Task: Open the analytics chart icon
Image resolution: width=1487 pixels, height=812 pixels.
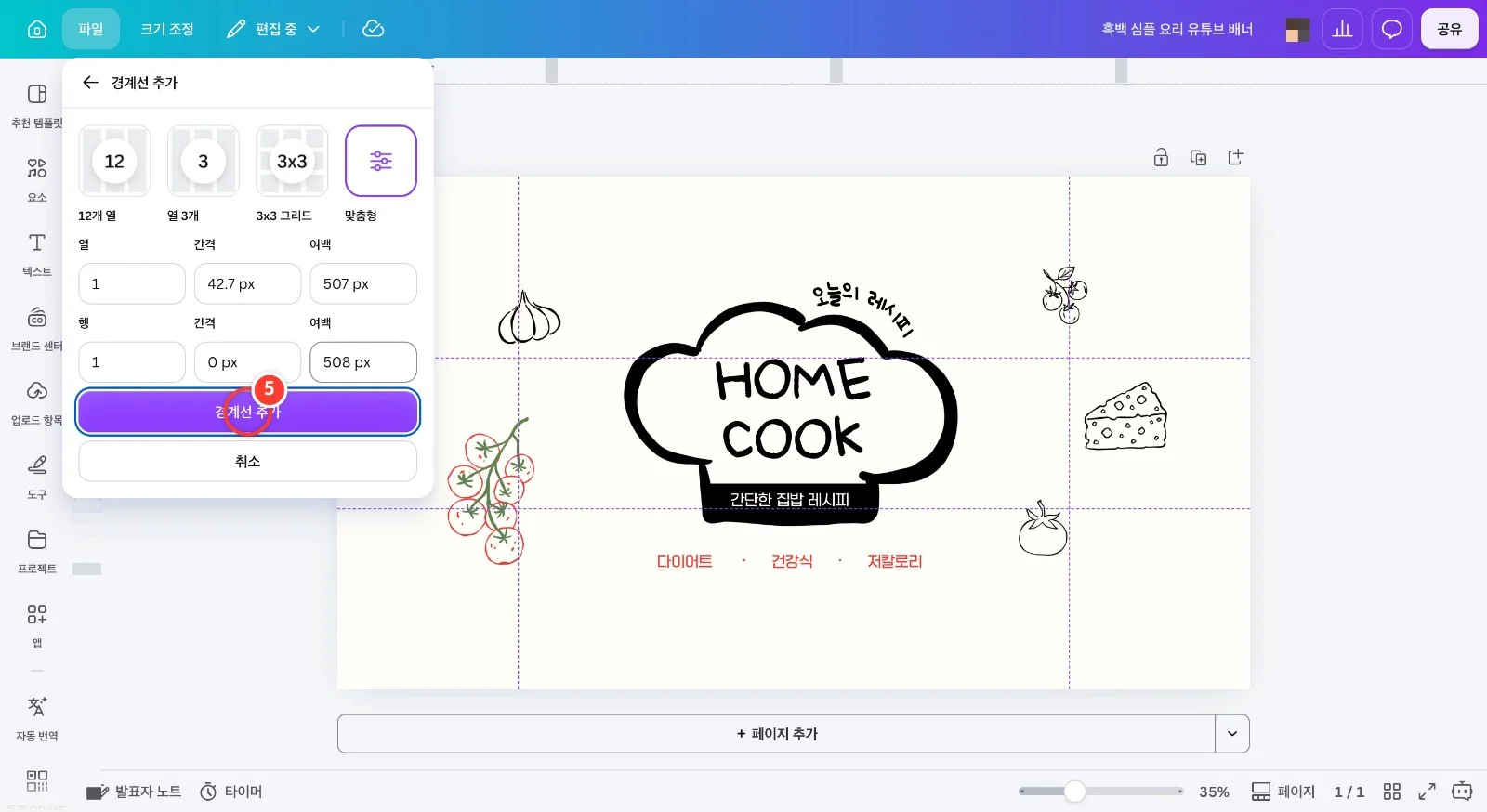Action: [1342, 29]
